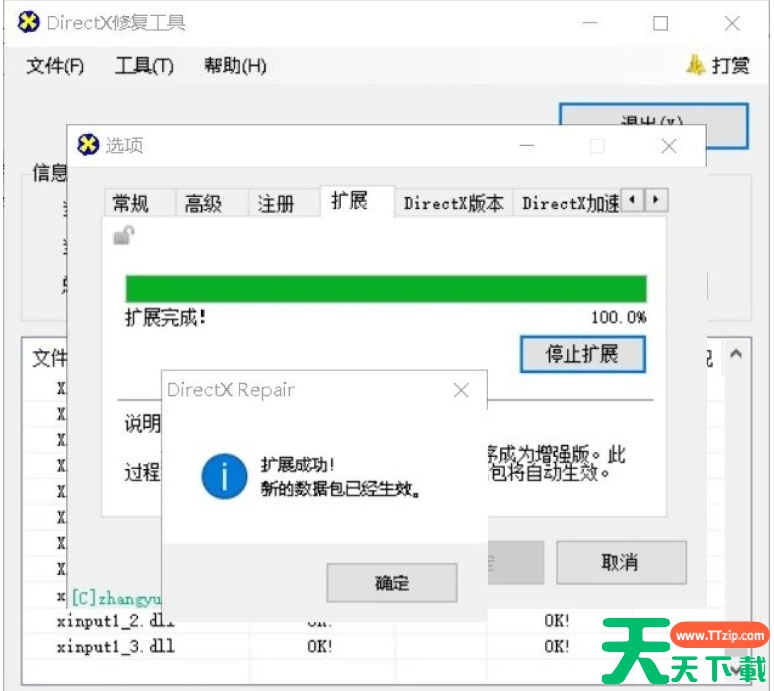Viewport: 774px width, 691px height.
Task: Click the options dialog logo icon
Action: pos(89,145)
